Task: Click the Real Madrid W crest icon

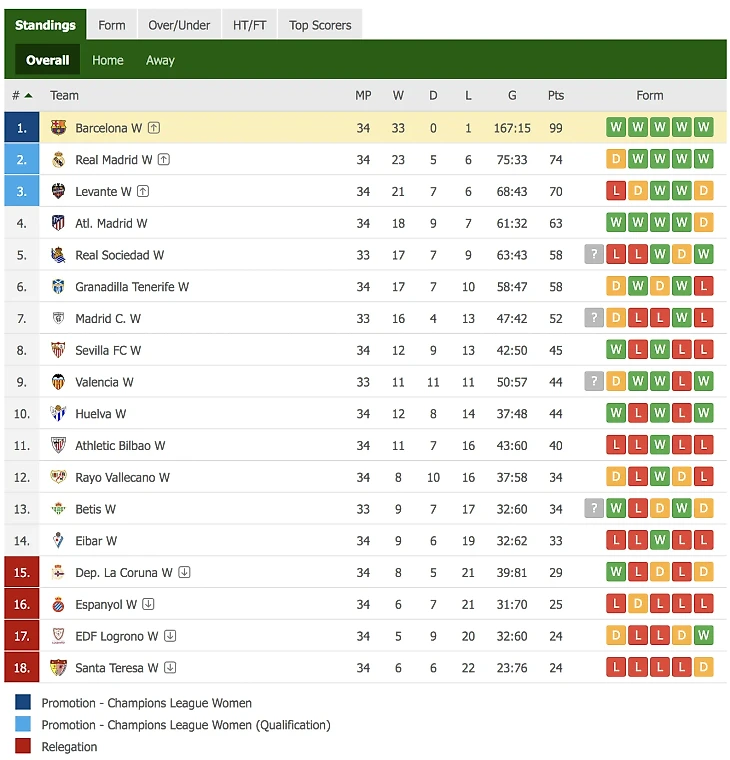Action: (58, 160)
